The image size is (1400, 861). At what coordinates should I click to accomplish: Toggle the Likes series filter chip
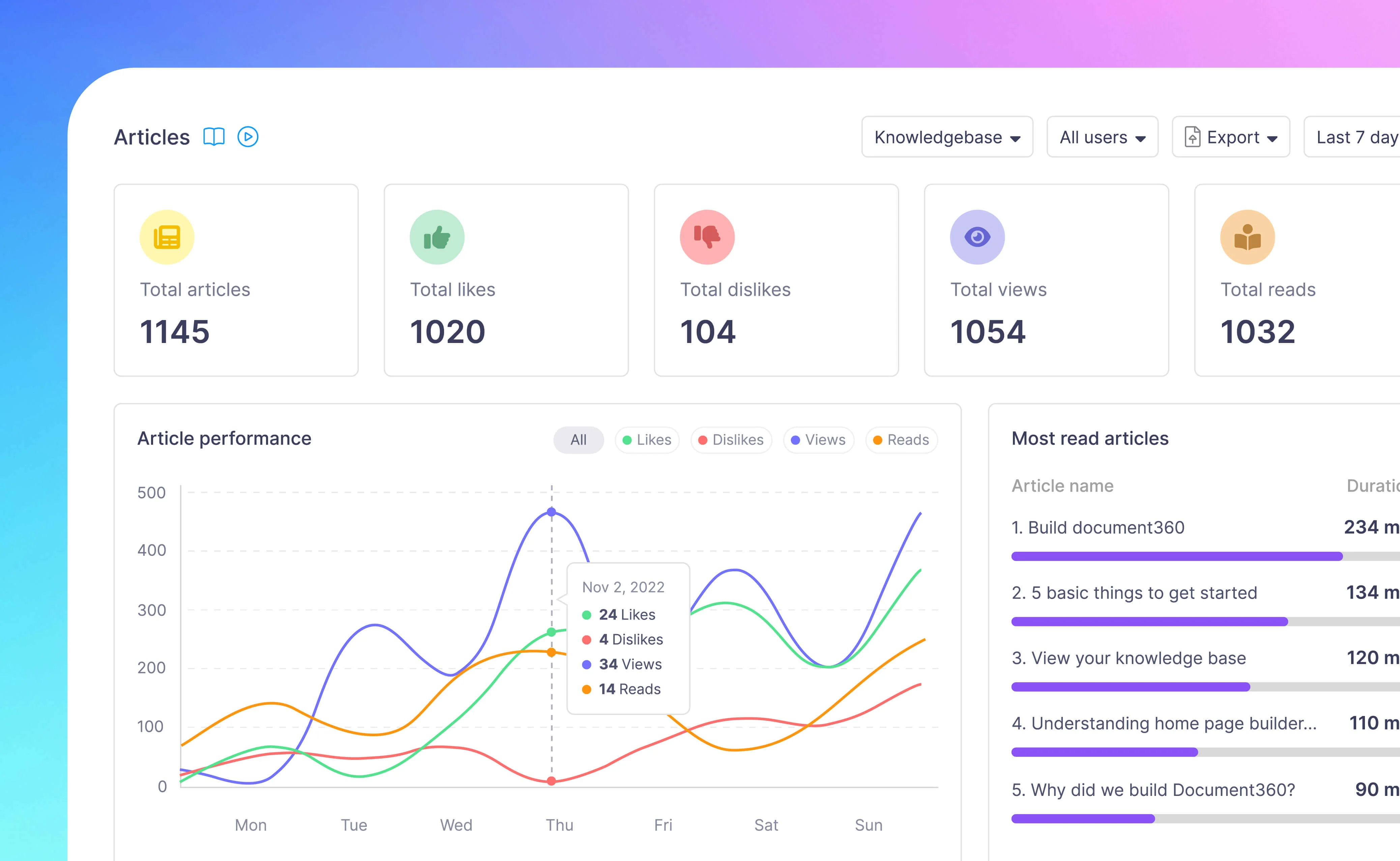[x=647, y=440]
